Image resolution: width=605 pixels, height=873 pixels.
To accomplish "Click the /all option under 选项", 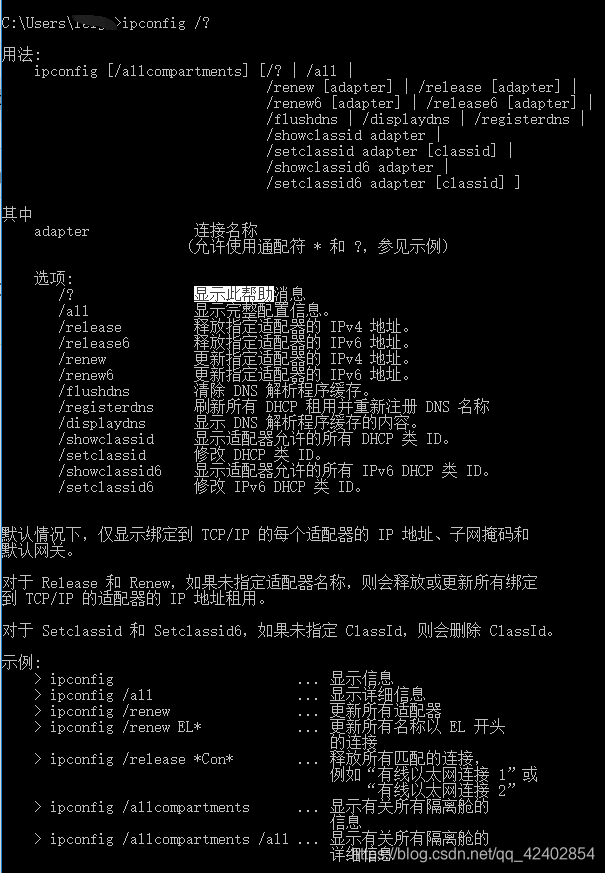I will (x=73, y=311).
